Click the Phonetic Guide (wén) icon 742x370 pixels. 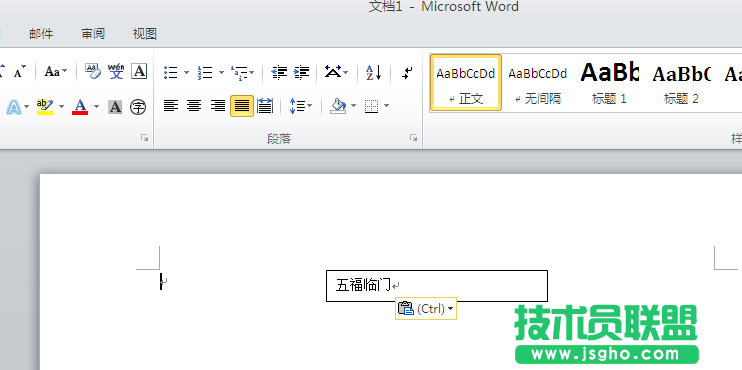116,72
